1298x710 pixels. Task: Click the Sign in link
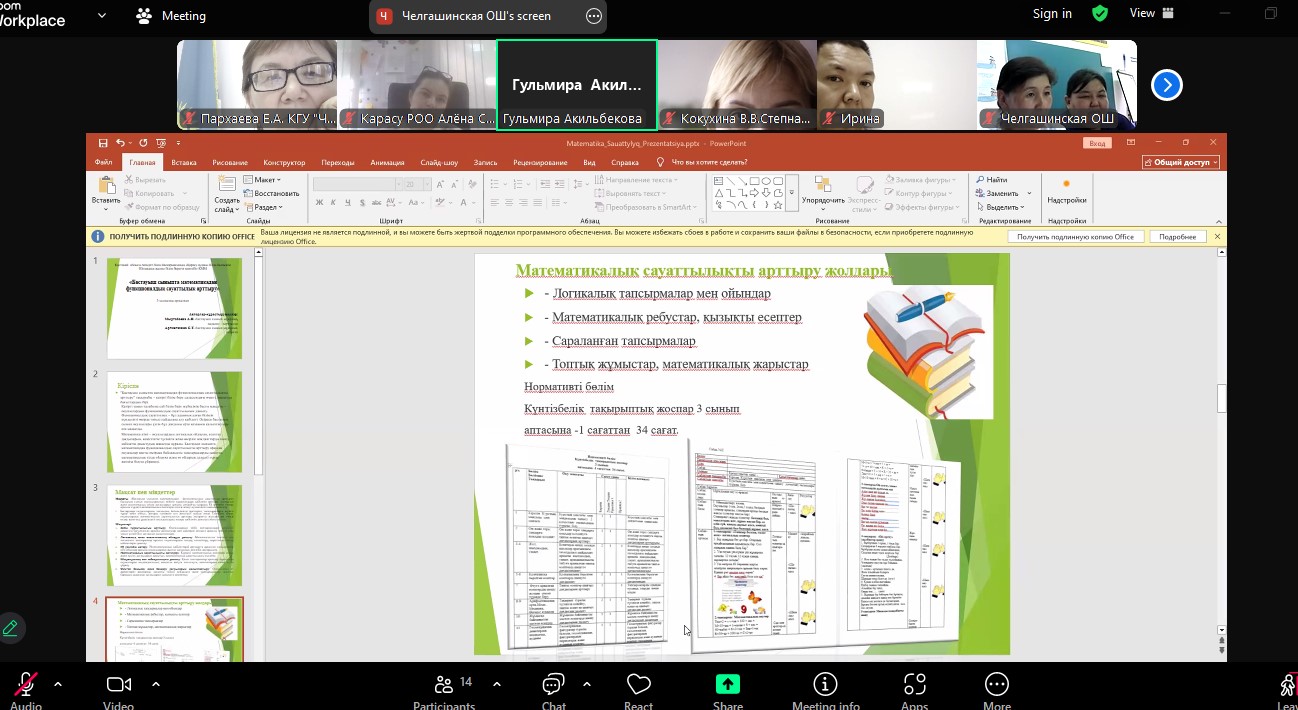[x=1052, y=14]
